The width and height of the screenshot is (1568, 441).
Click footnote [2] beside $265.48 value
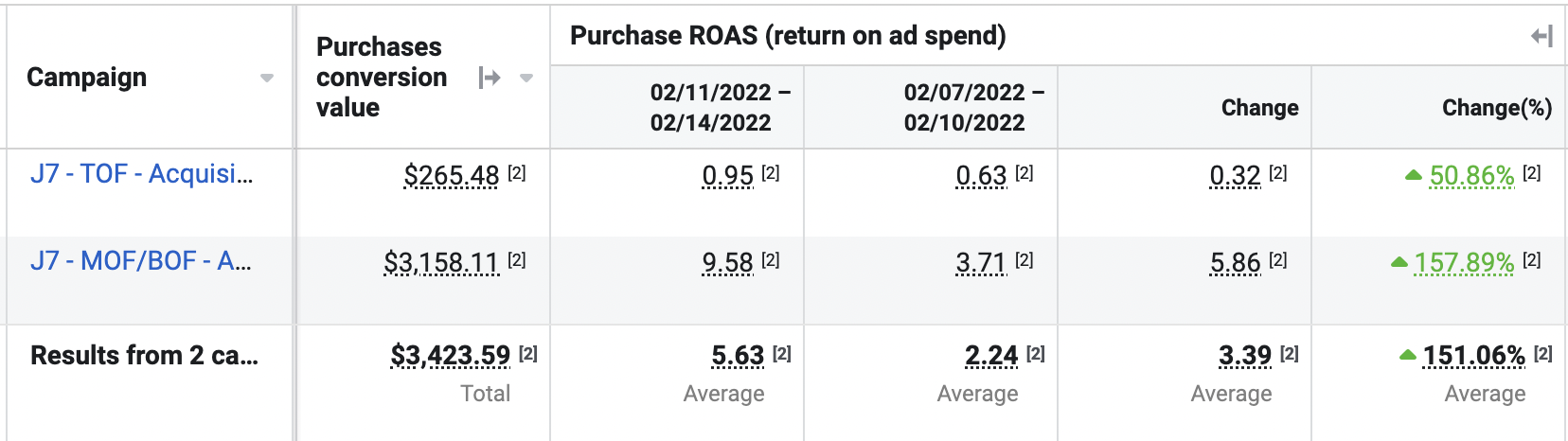tap(517, 173)
